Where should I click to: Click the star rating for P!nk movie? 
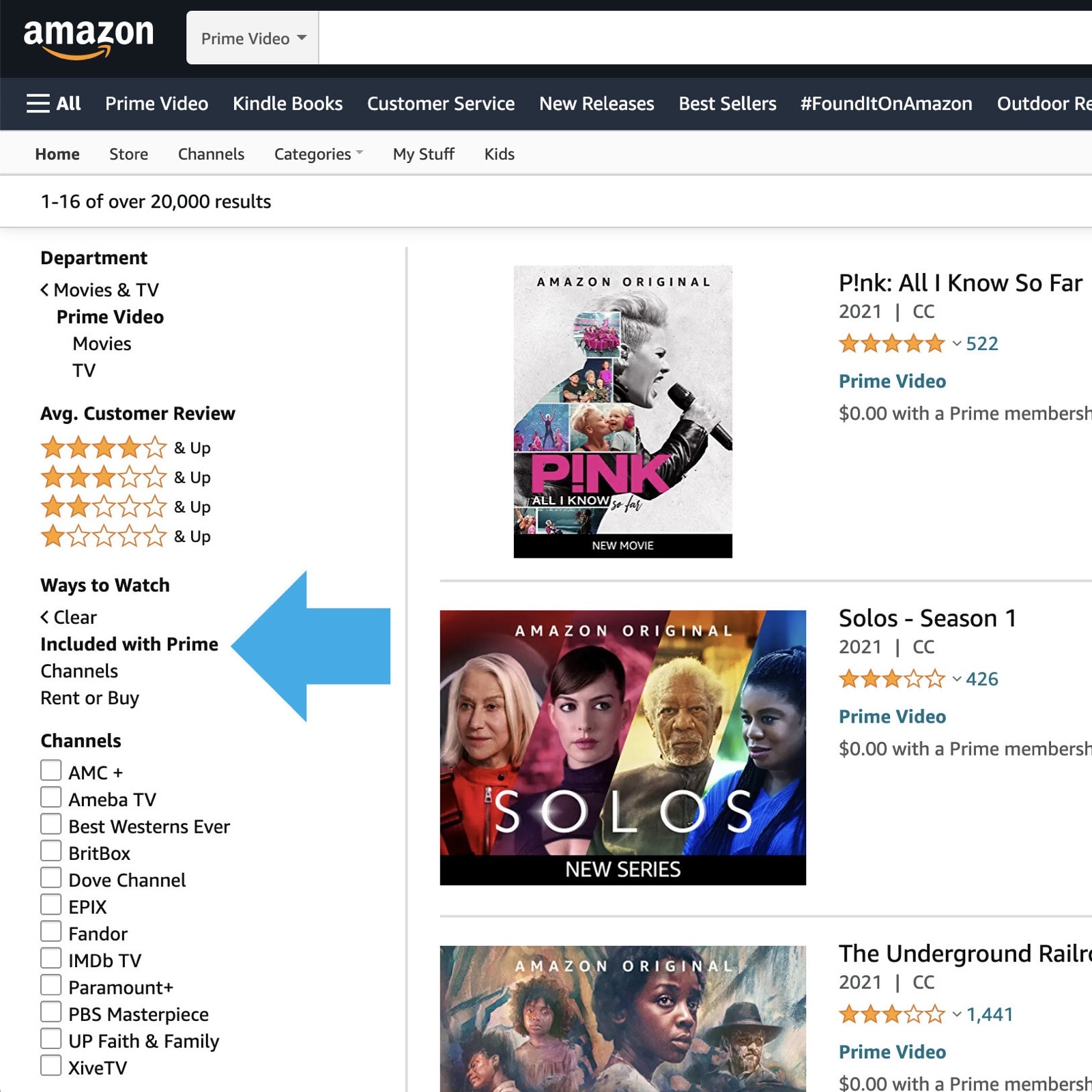click(x=891, y=344)
